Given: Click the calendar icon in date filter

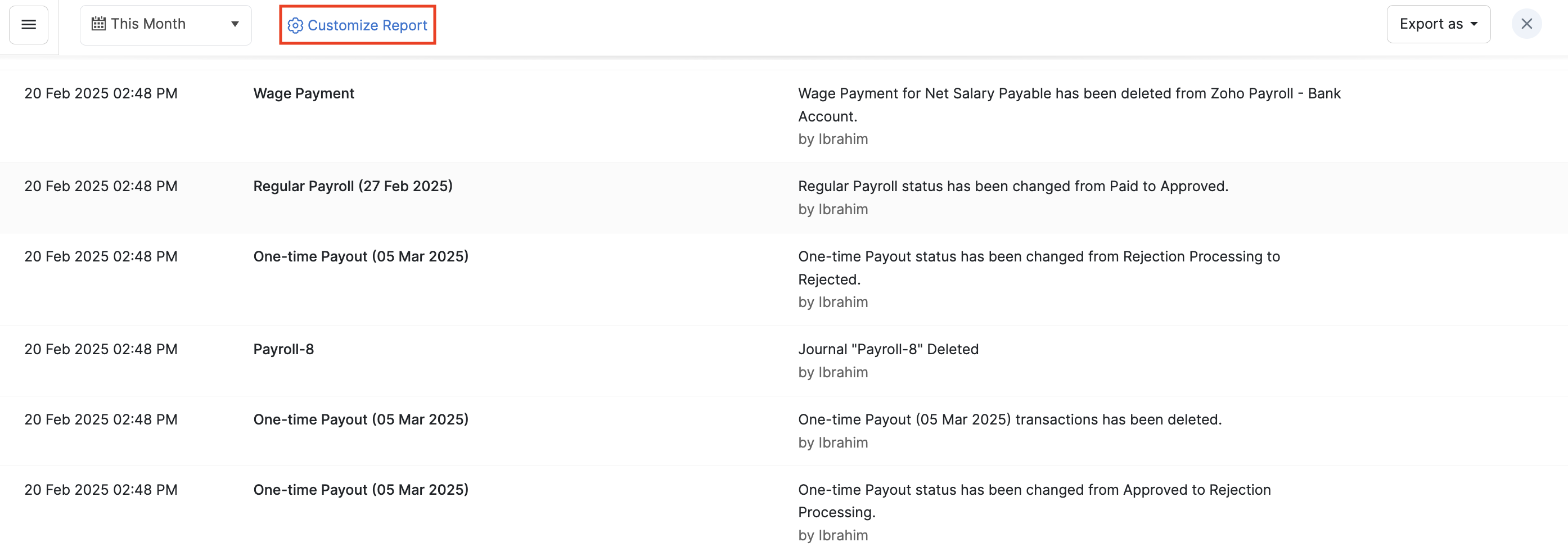Looking at the screenshot, I should click(98, 24).
